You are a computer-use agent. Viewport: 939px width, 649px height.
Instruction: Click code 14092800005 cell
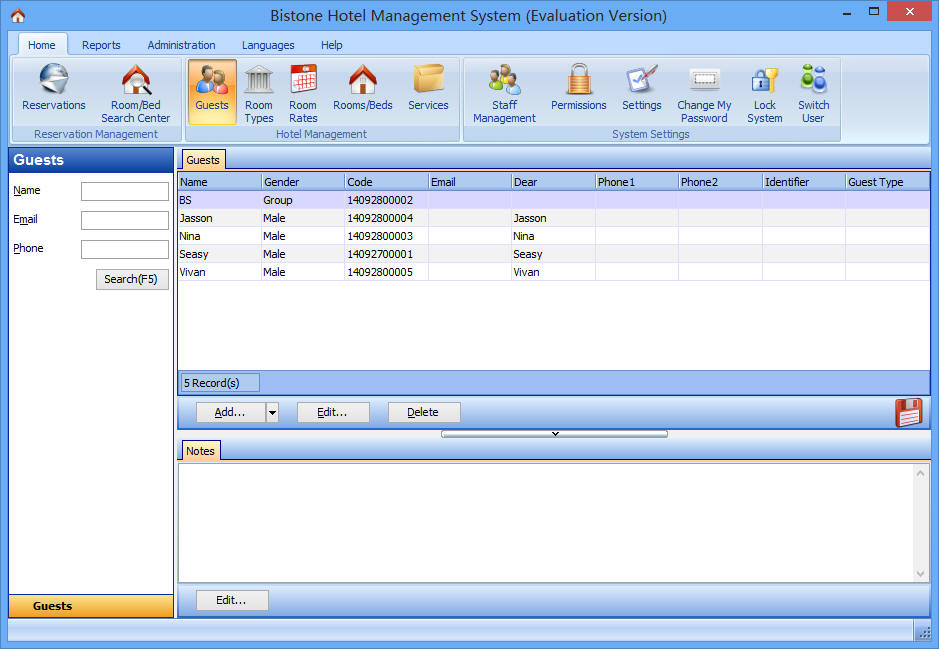coord(386,272)
